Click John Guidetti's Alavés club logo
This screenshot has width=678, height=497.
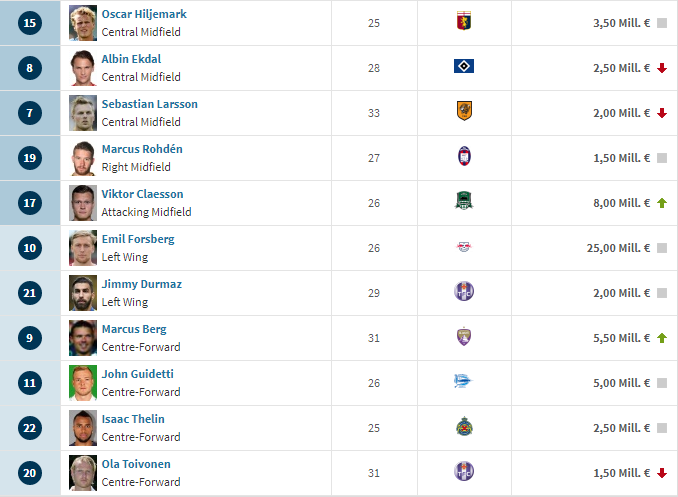463,381
